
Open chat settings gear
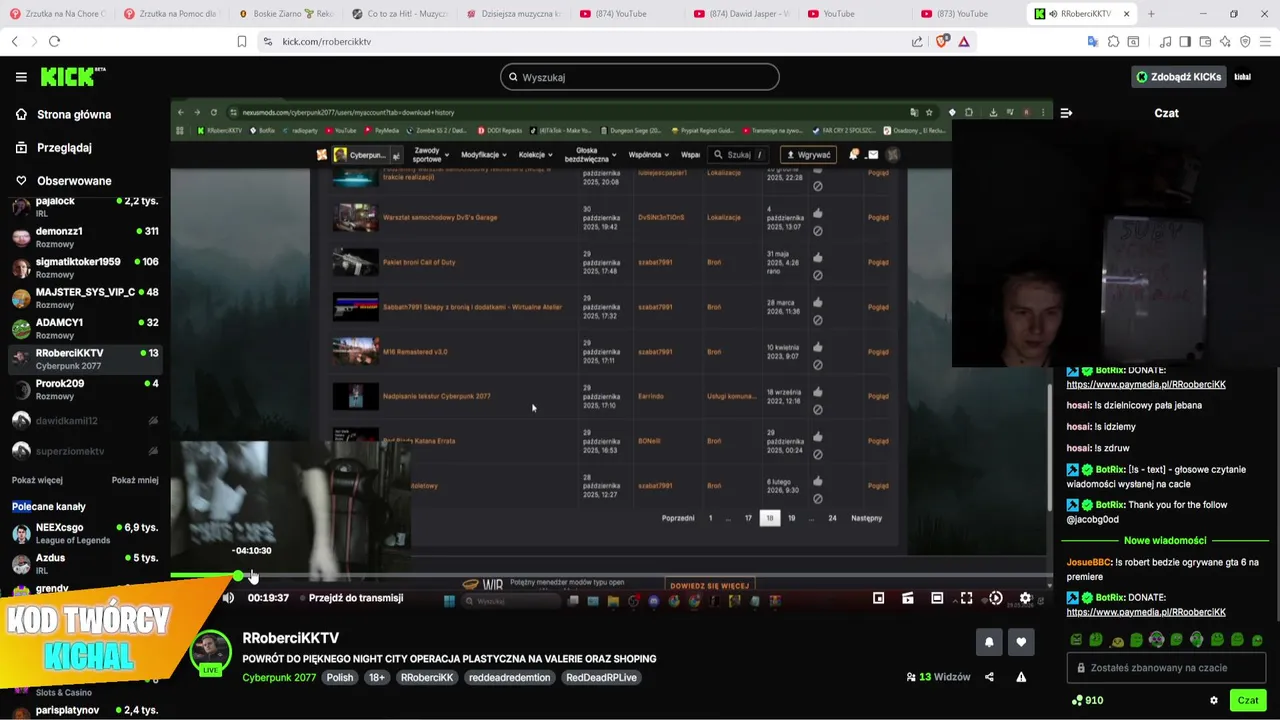coord(1214,700)
